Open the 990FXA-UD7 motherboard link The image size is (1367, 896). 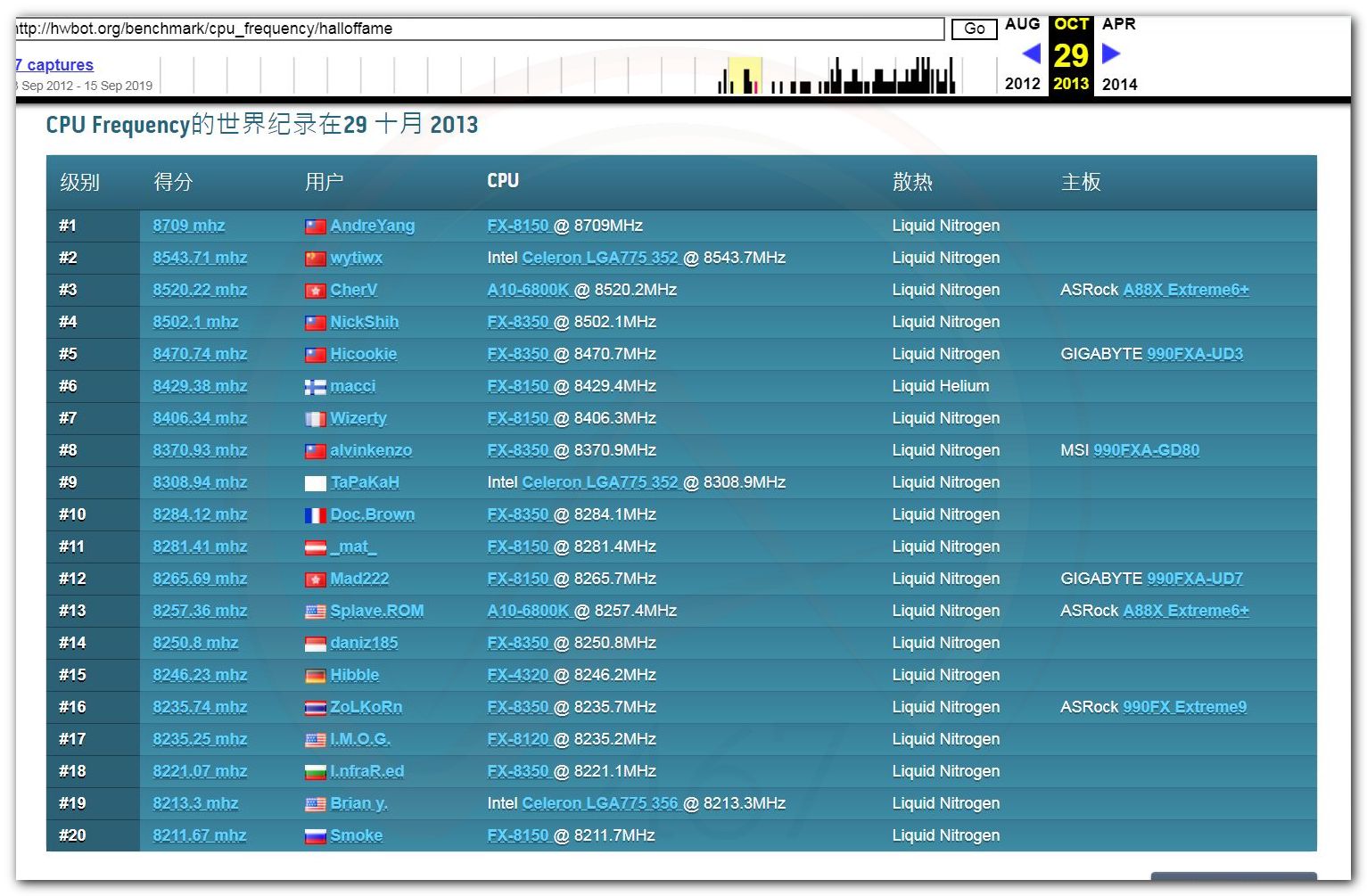click(x=1195, y=579)
